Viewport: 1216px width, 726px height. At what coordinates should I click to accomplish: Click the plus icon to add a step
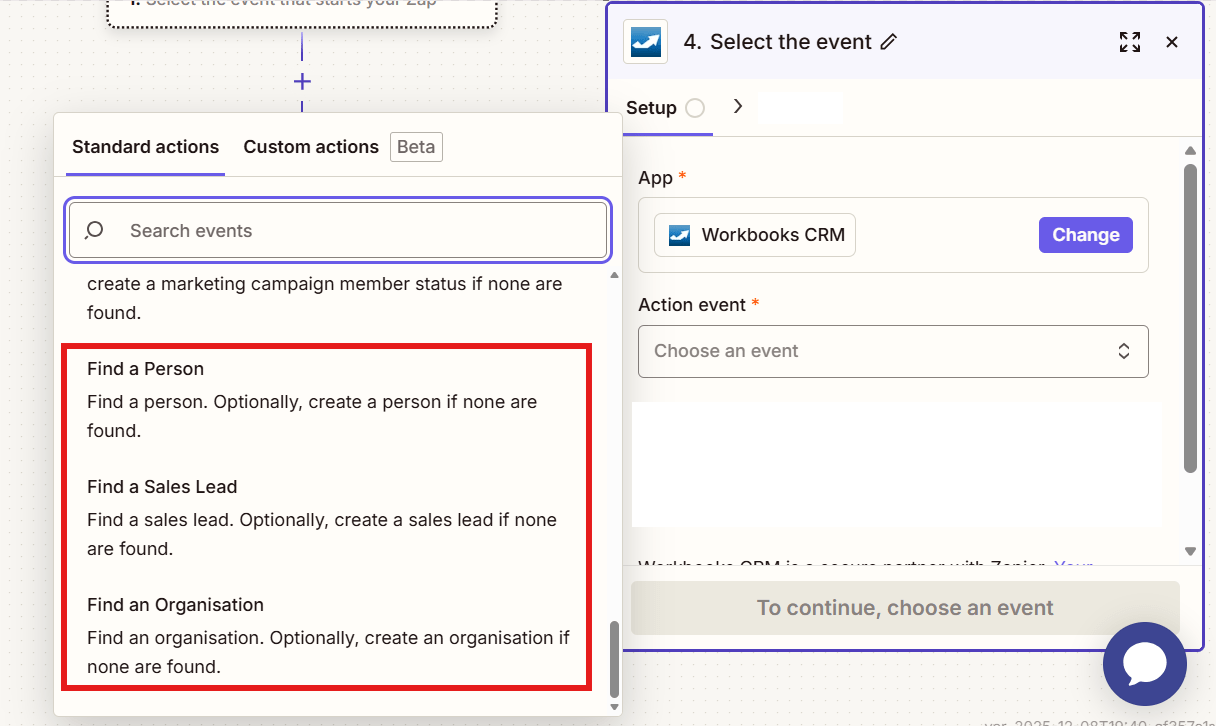302,81
